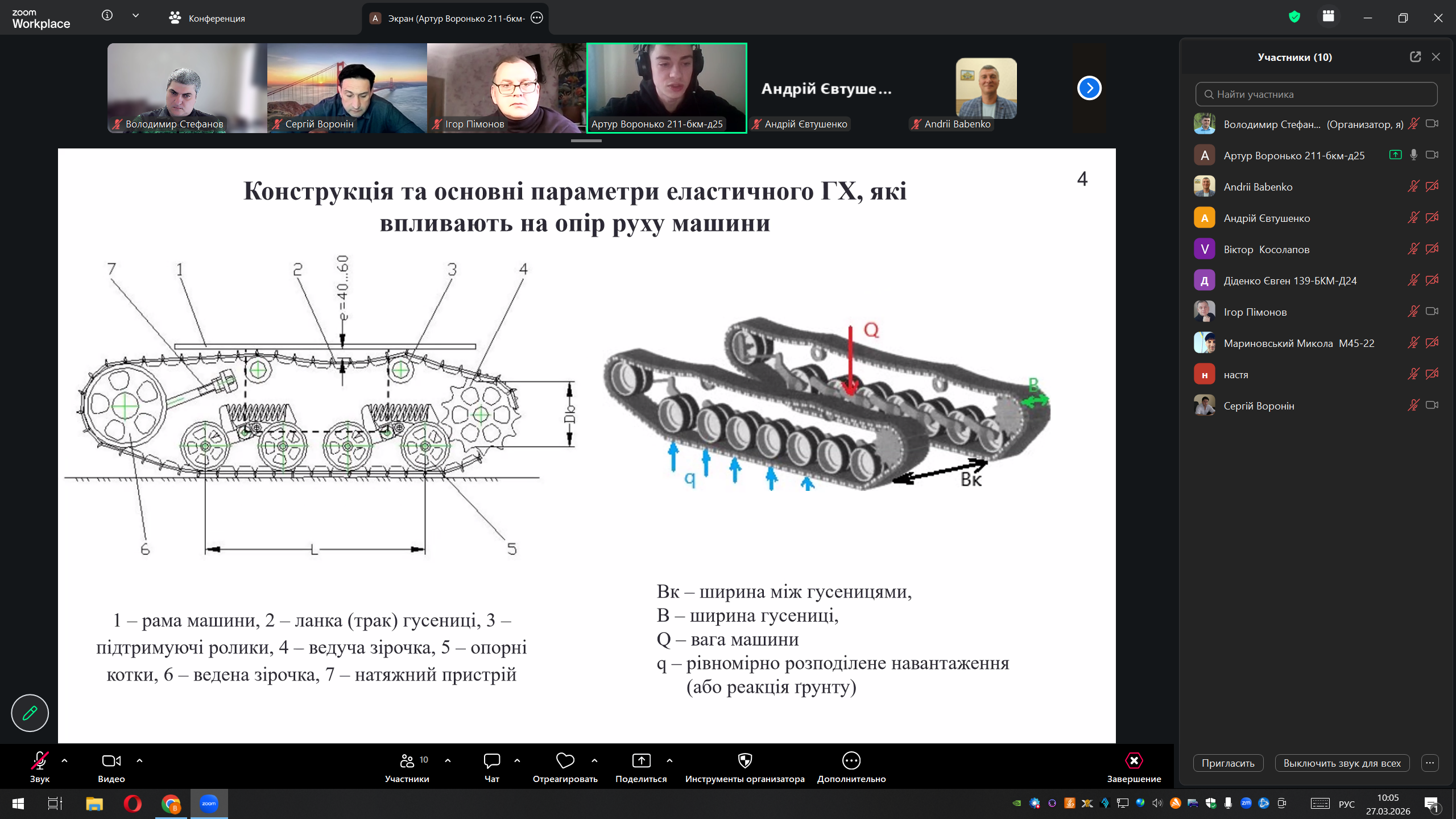Image resolution: width=1456 pixels, height=819 pixels.
Task: Expand share options arrow beside Share
Action: [x=669, y=760]
